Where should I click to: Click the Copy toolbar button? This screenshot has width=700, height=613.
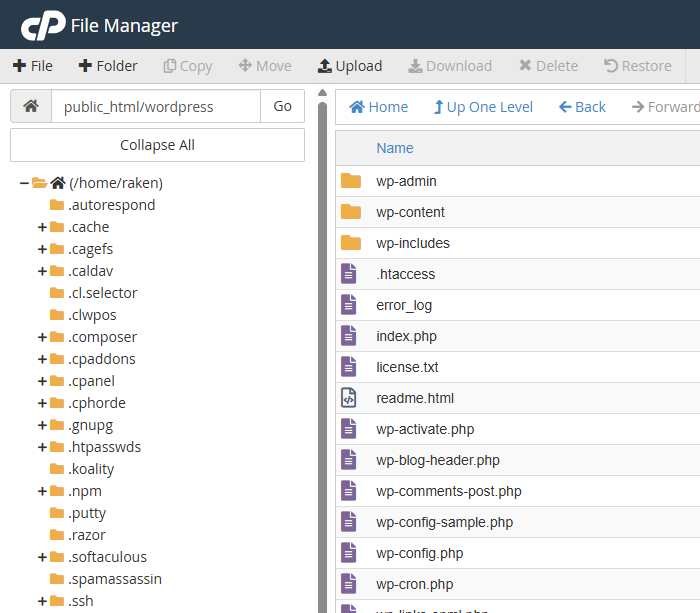pyautogui.click(x=188, y=66)
